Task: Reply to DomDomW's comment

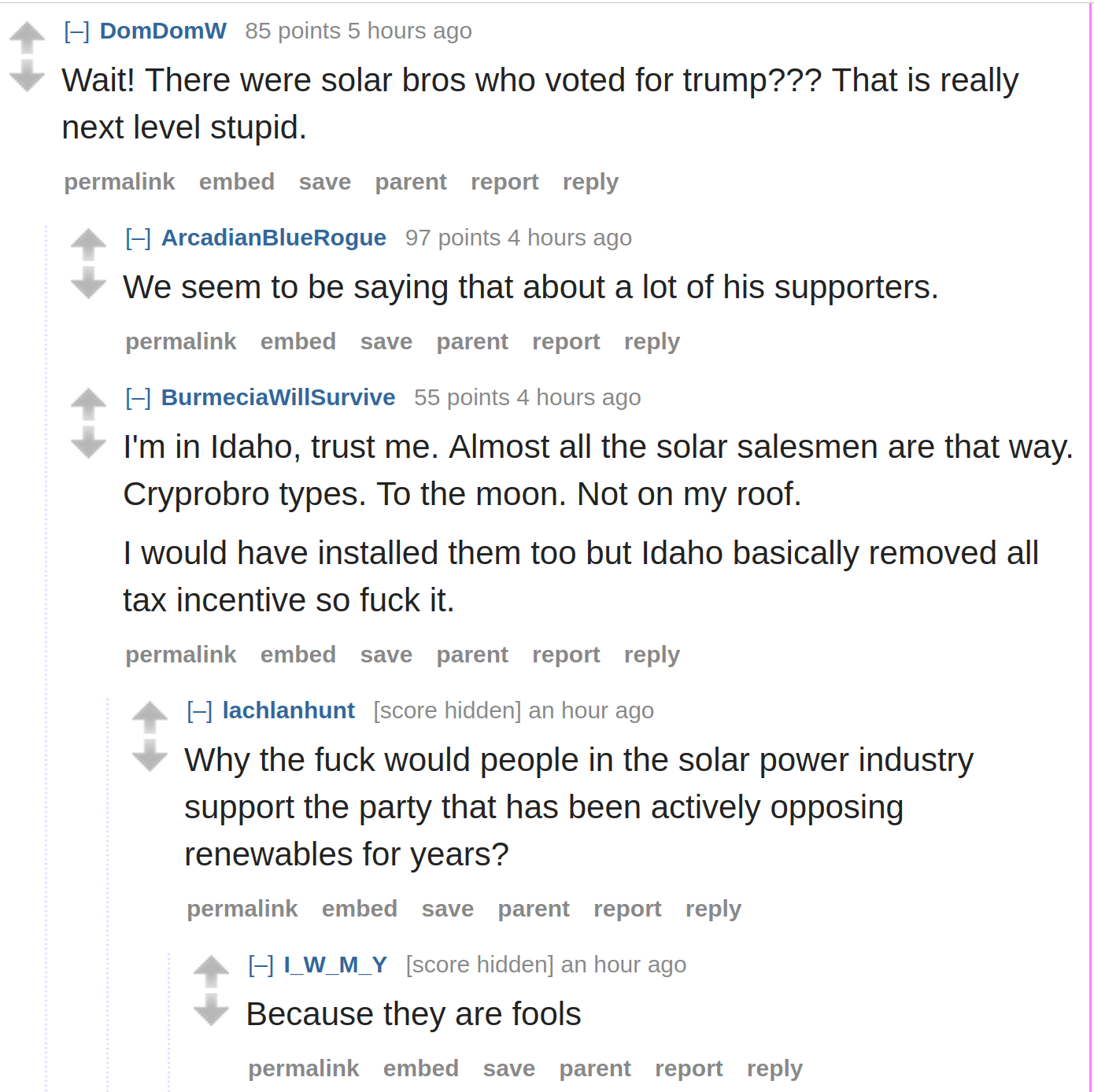Action: click(x=590, y=183)
